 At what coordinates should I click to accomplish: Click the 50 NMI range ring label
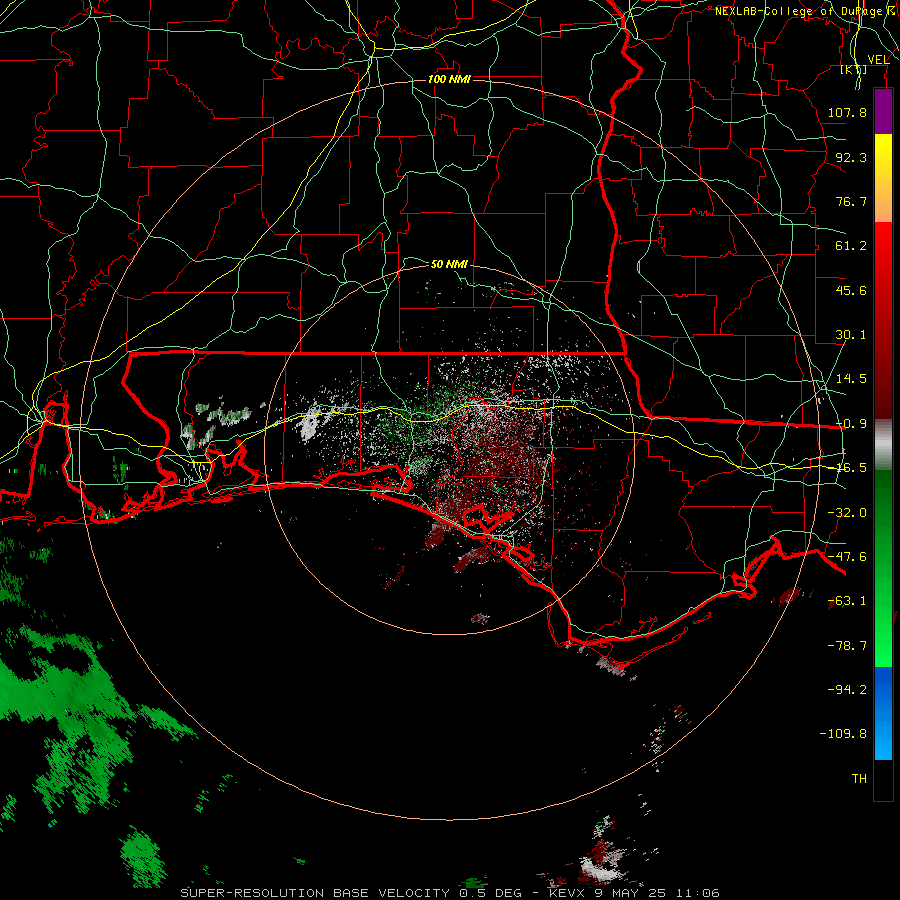click(449, 264)
